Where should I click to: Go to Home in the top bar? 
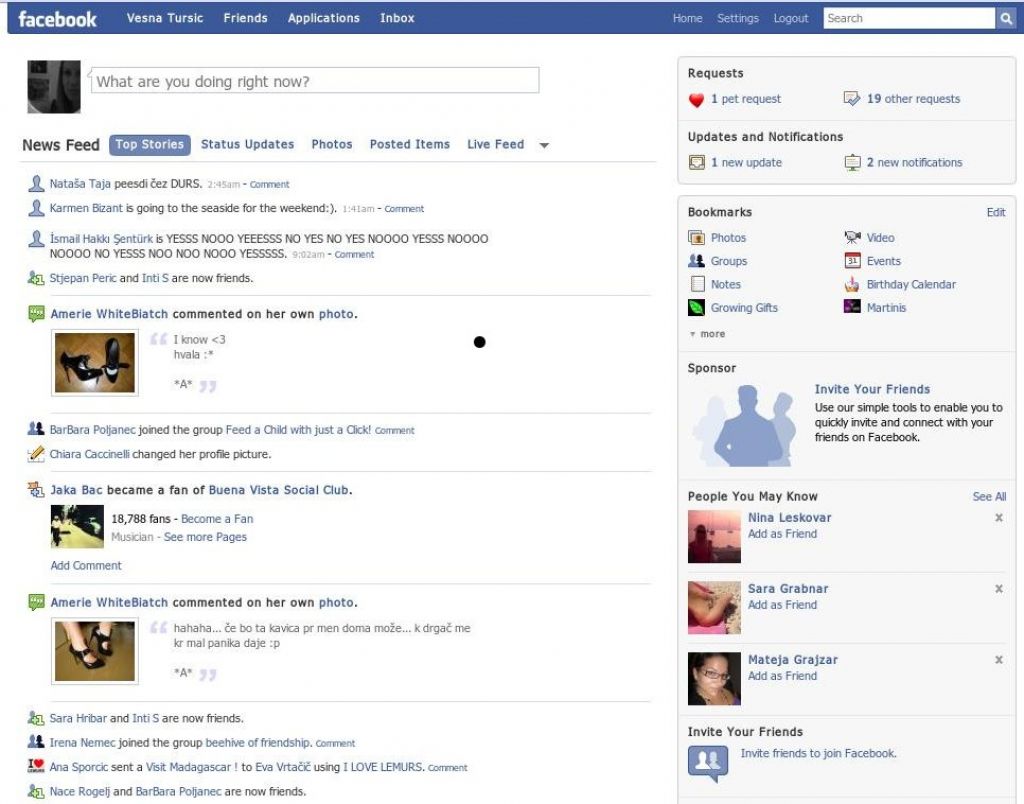coord(688,18)
